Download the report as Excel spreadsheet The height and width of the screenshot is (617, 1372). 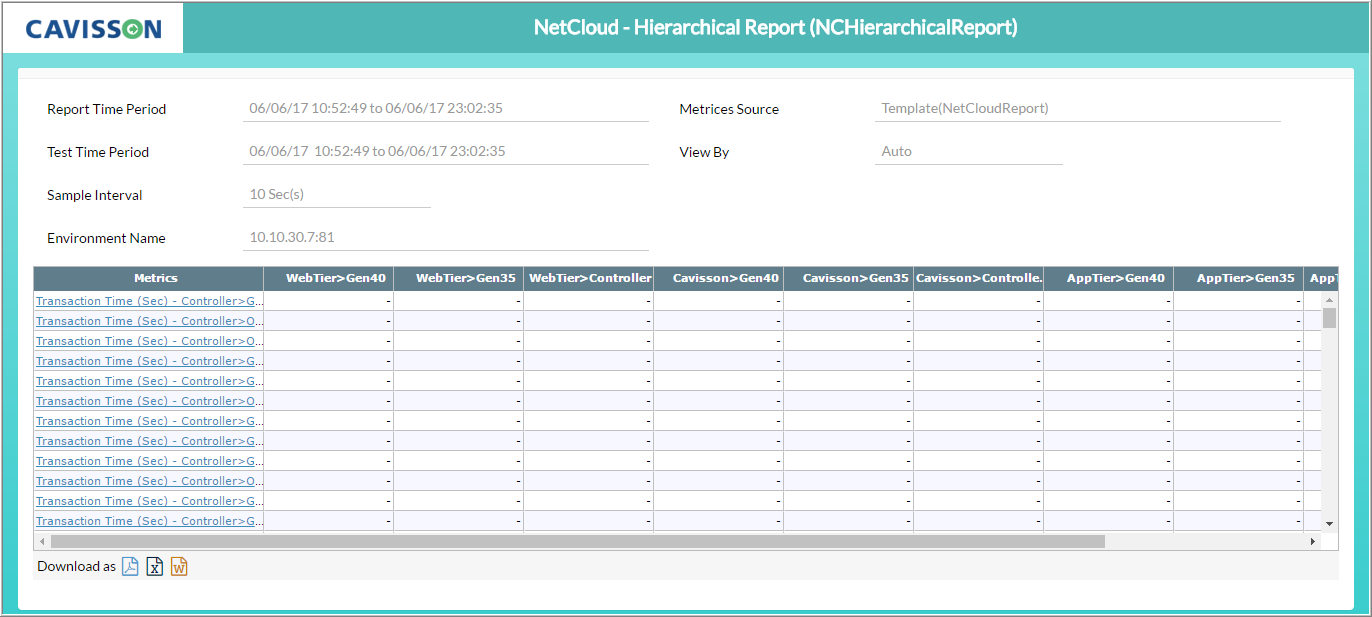click(155, 566)
